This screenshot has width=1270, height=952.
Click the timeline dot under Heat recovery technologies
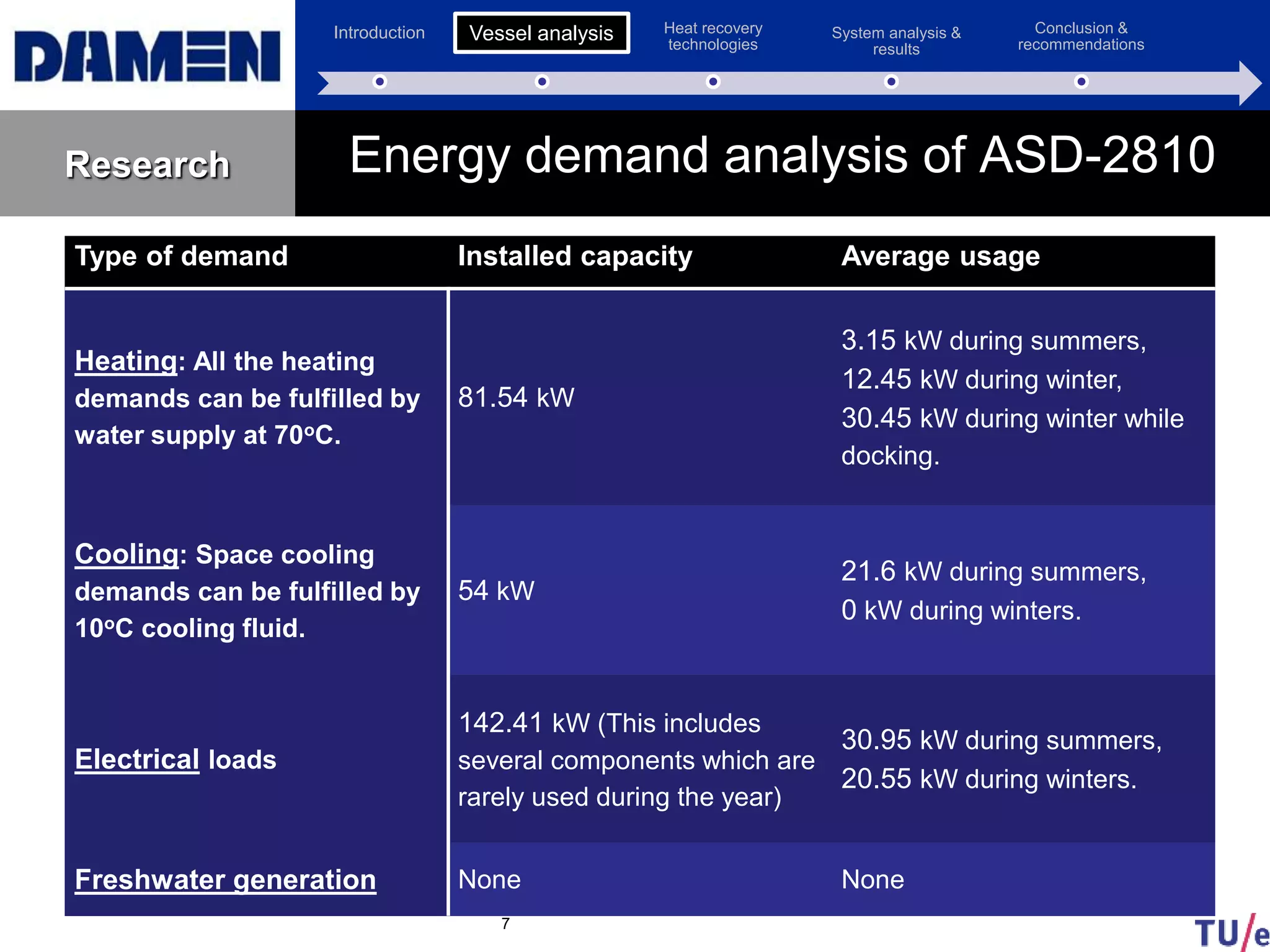point(713,81)
